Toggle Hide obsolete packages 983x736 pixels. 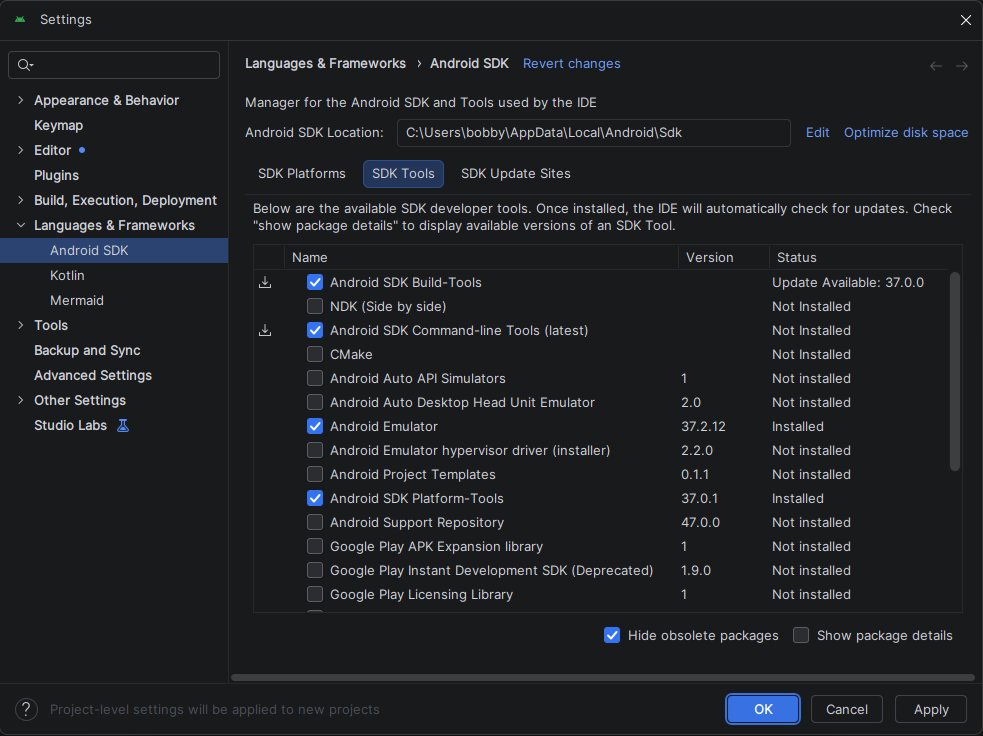point(612,635)
